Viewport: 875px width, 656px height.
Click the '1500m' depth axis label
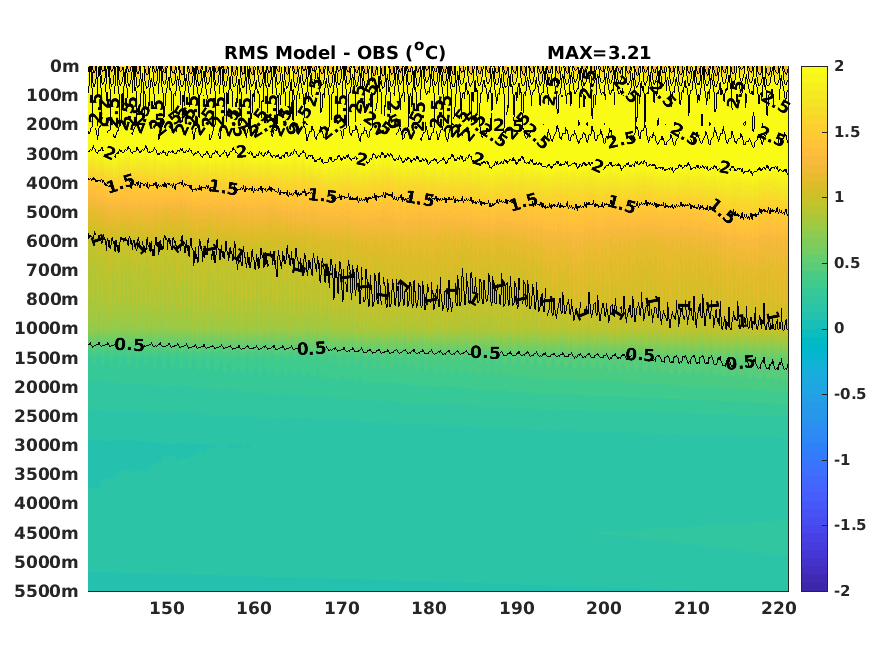[x=47, y=358]
